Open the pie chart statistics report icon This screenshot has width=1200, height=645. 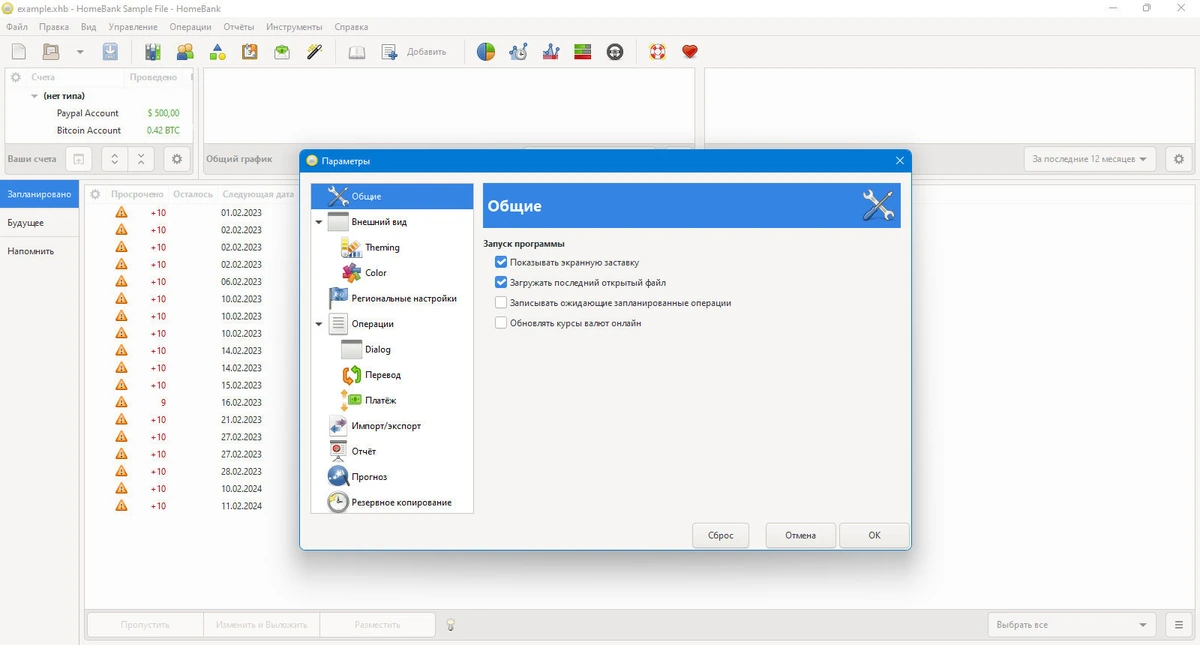486,52
